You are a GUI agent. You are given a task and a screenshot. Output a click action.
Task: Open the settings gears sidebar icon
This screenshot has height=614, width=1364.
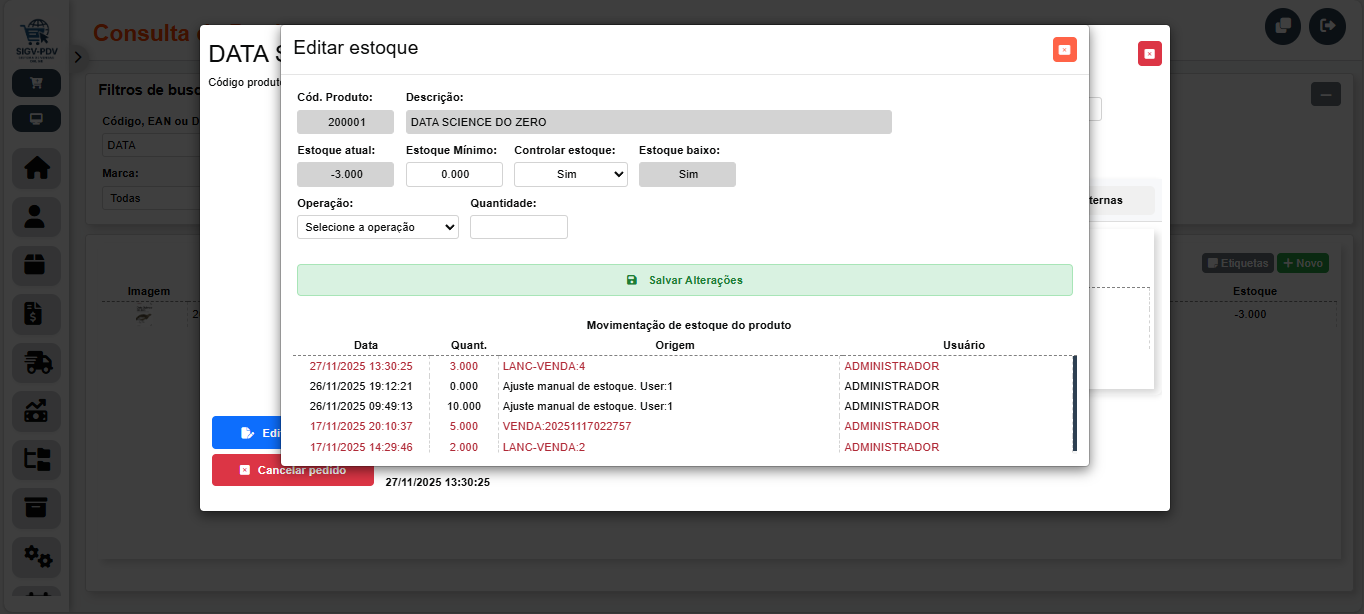36,554
